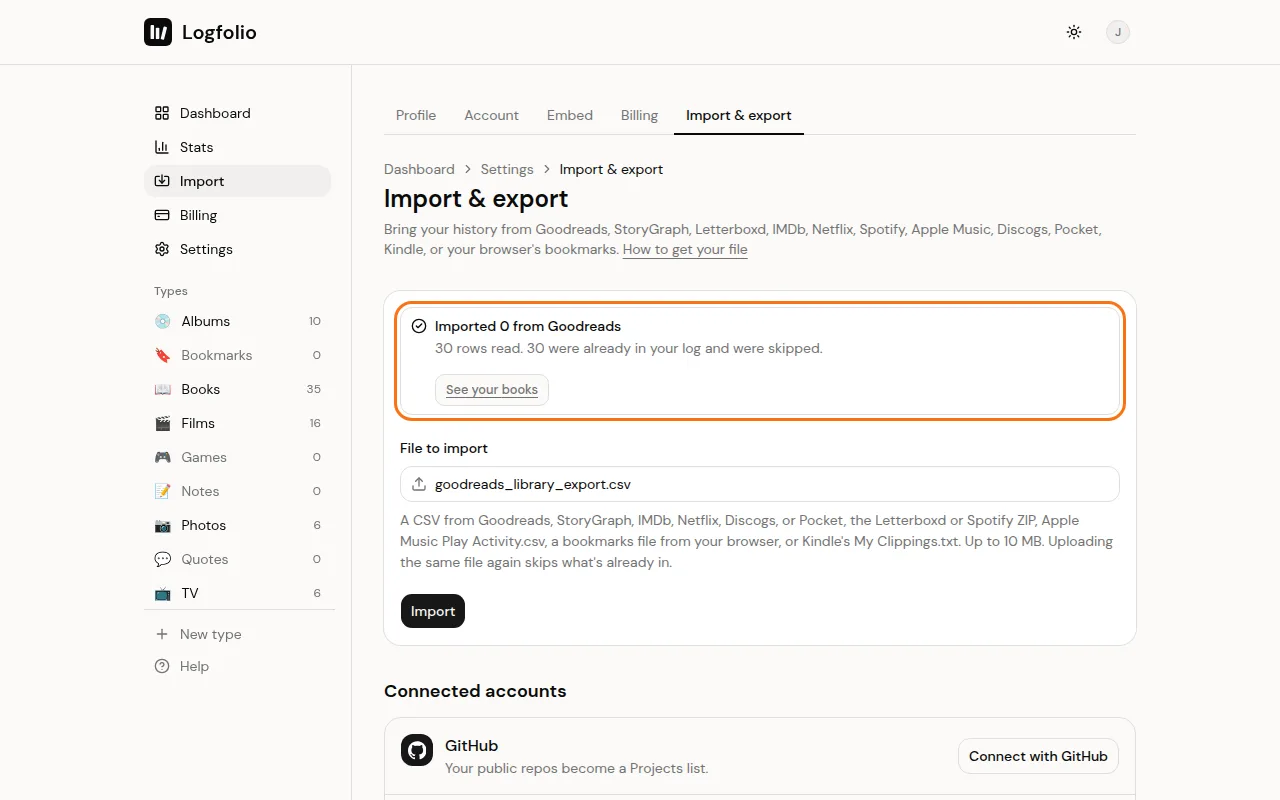Image resolution: width=1280 pixels, height=800 pixels.
Task: Select Import in the sidebar
Action: coord(237,181)
